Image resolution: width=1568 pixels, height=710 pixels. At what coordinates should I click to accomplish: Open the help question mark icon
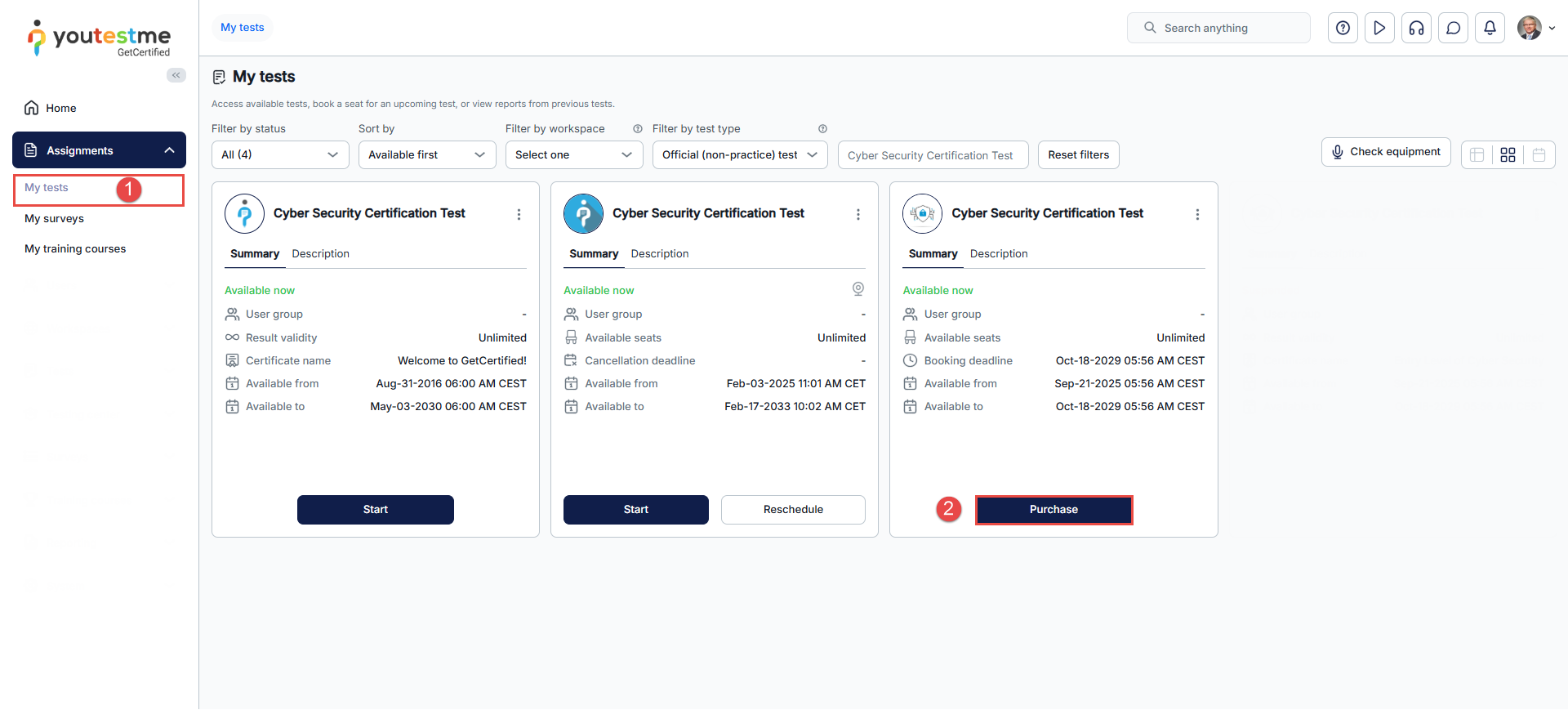pyautogui.click(x=1343, y=28)
